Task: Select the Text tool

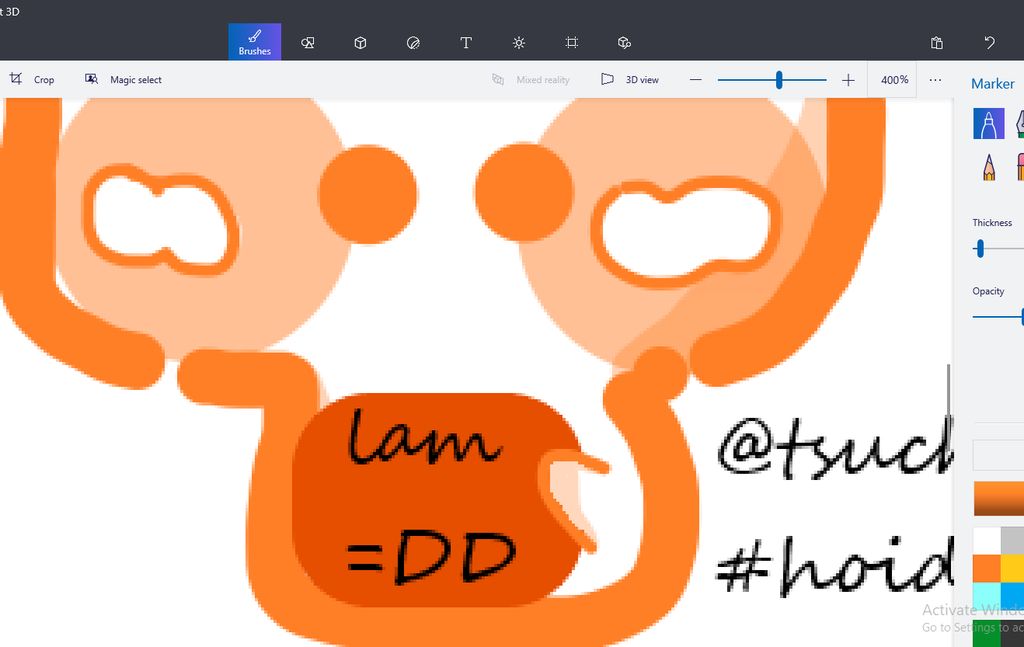Action: (x=466, y=42)
